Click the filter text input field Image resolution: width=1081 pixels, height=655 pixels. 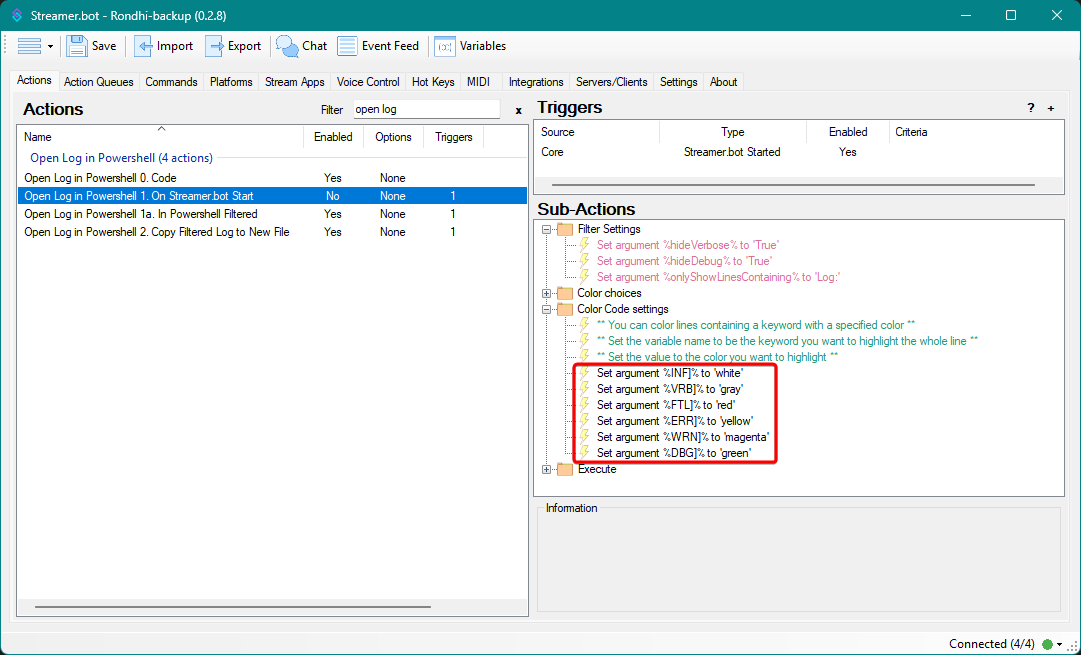click(x=426, y=110)
